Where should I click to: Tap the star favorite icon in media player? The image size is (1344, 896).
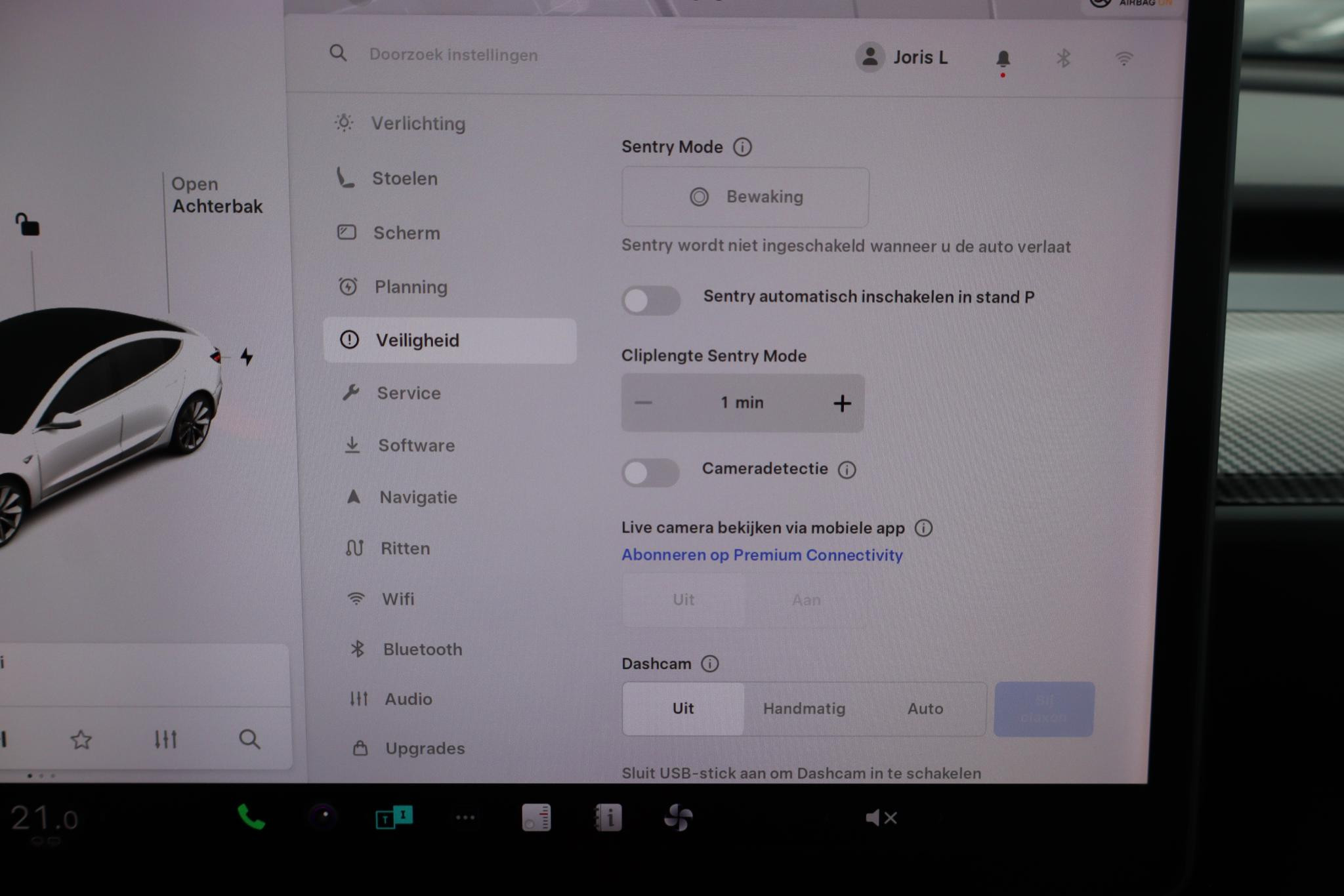[x=81, y=740]
